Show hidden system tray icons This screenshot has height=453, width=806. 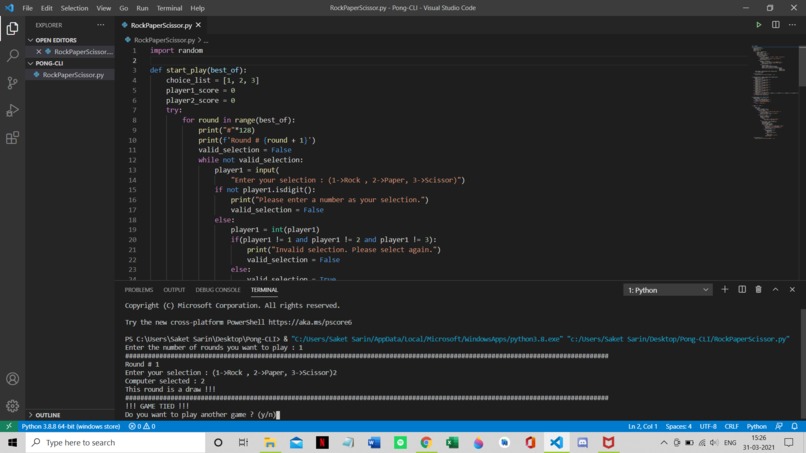[664, 442]
